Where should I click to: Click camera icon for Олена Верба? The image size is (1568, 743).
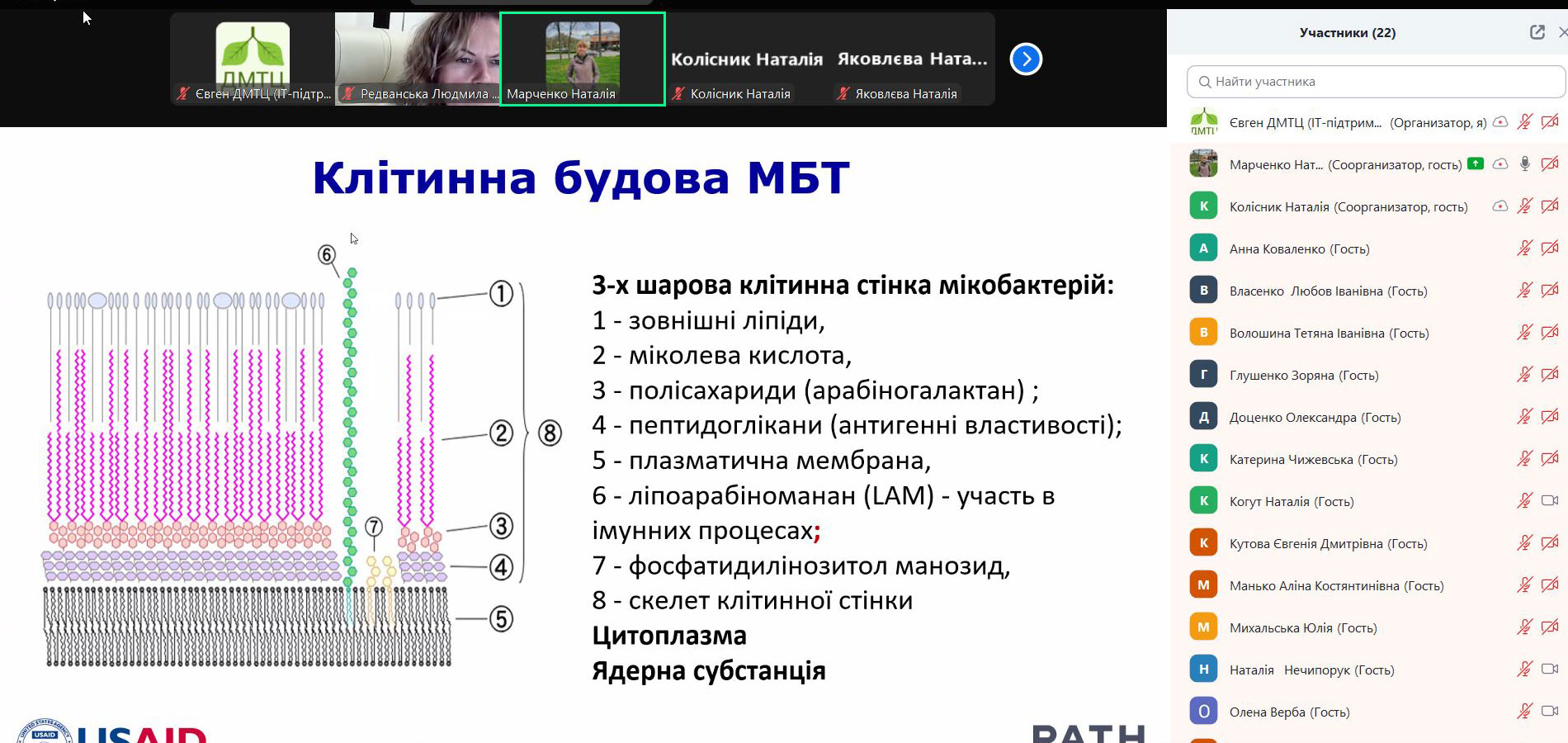1550,712
